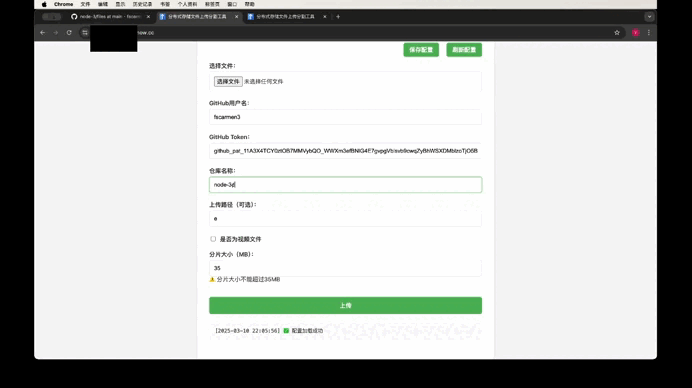Image resolution: width=692 pixels, height=388 pixels.
Task: Switch to the third upload tool tab
Action: click(285, 17)
